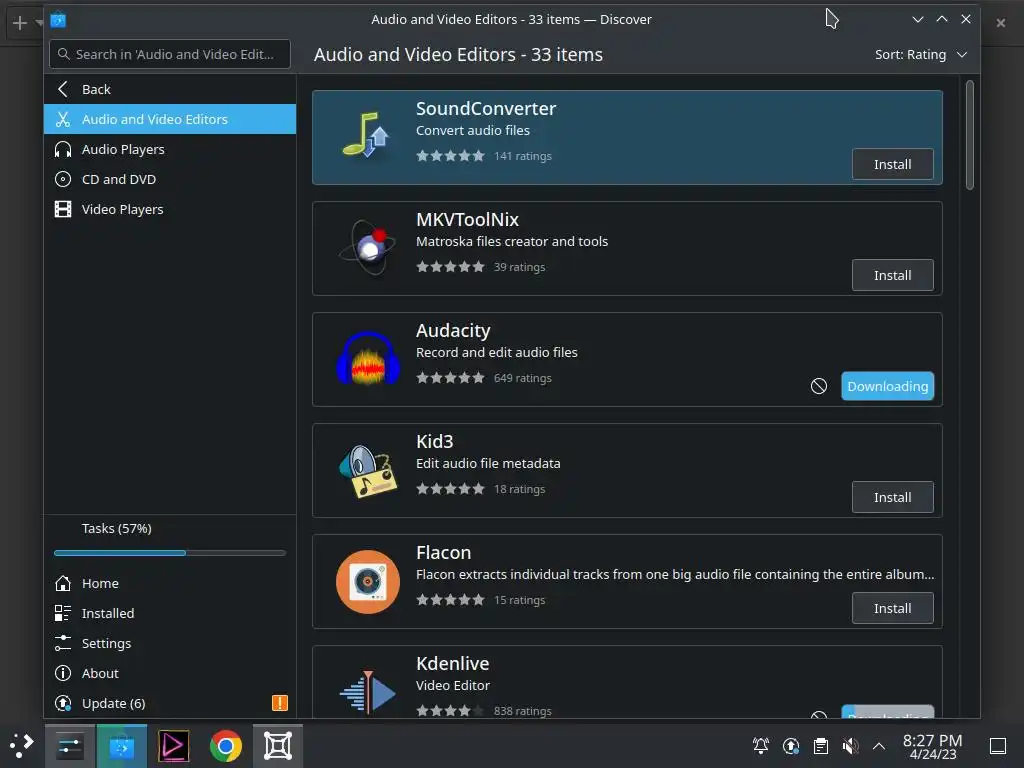Image resolution: width=1024 pixels, height=768 pixels.
Task: Click the show desktop icon
Action: point(998,745)
